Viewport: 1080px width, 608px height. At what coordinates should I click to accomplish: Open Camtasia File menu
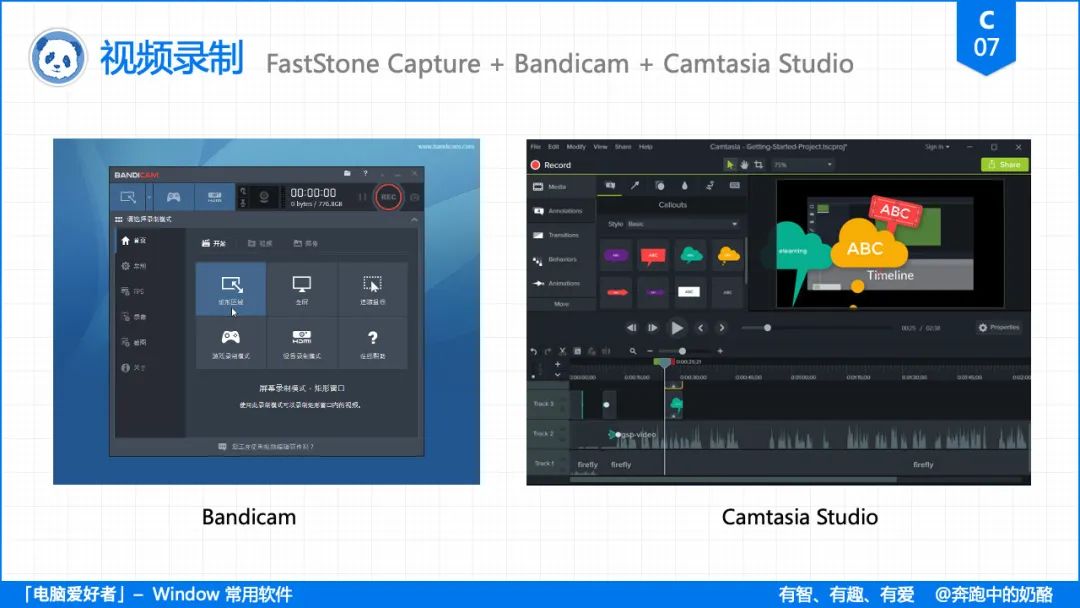coord(535,147)
